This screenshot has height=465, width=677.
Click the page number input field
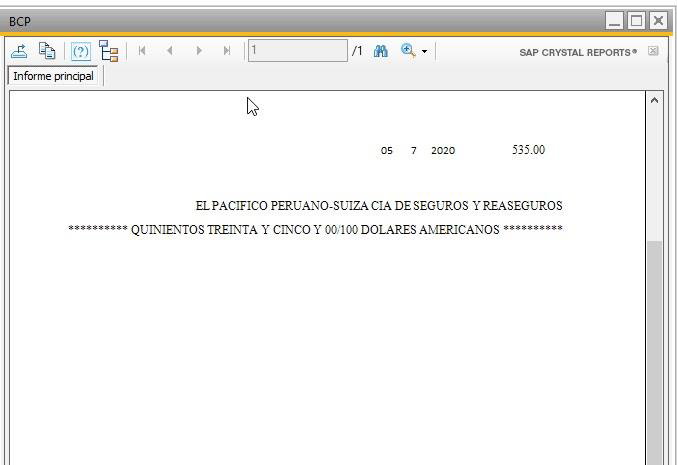tap(297, 51)
